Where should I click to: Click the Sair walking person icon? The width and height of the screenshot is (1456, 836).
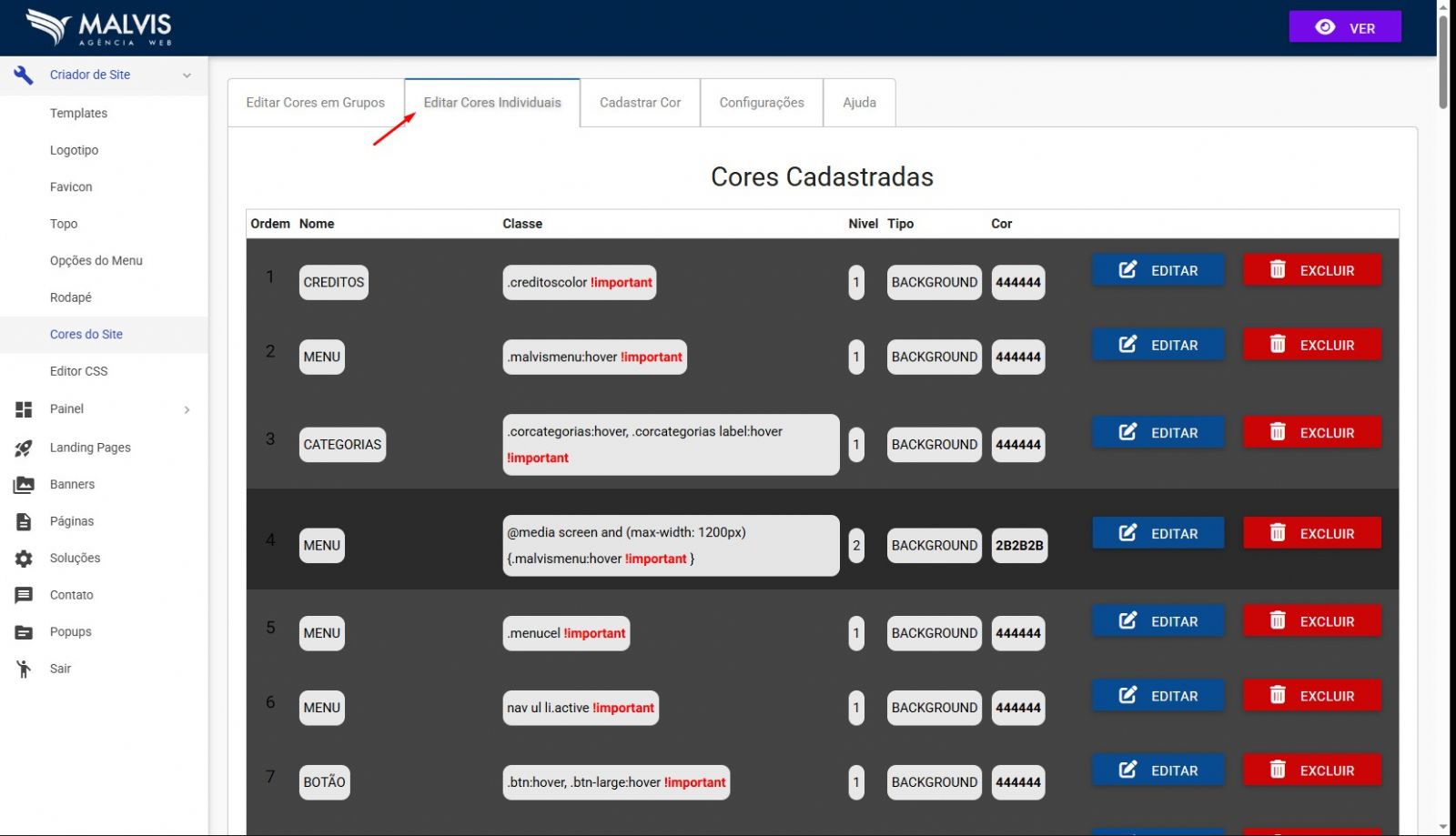pos(24,670)
